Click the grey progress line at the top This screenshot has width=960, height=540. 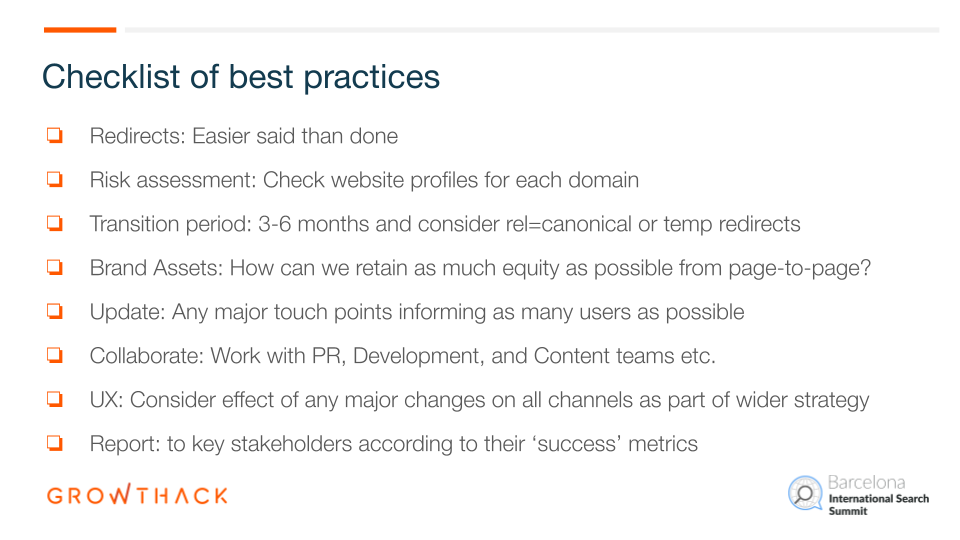tap(532, 29)
